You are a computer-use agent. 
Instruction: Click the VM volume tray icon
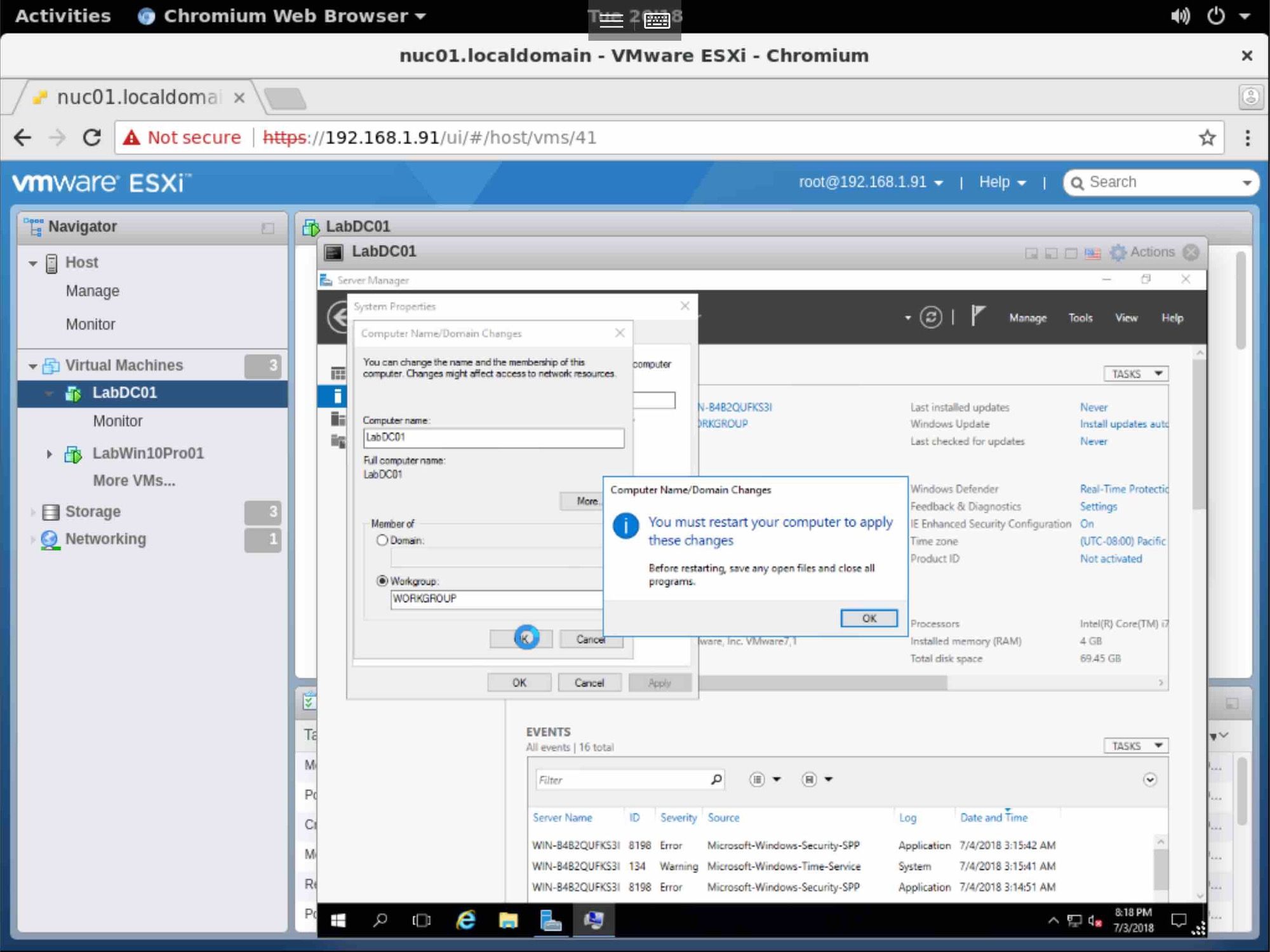pos(1095,921)
